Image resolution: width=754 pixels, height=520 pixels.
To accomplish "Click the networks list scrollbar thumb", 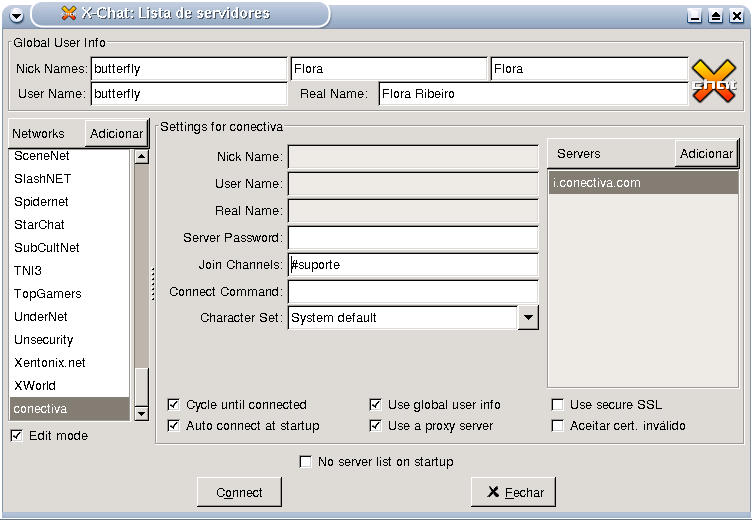I will click(141, 387).
